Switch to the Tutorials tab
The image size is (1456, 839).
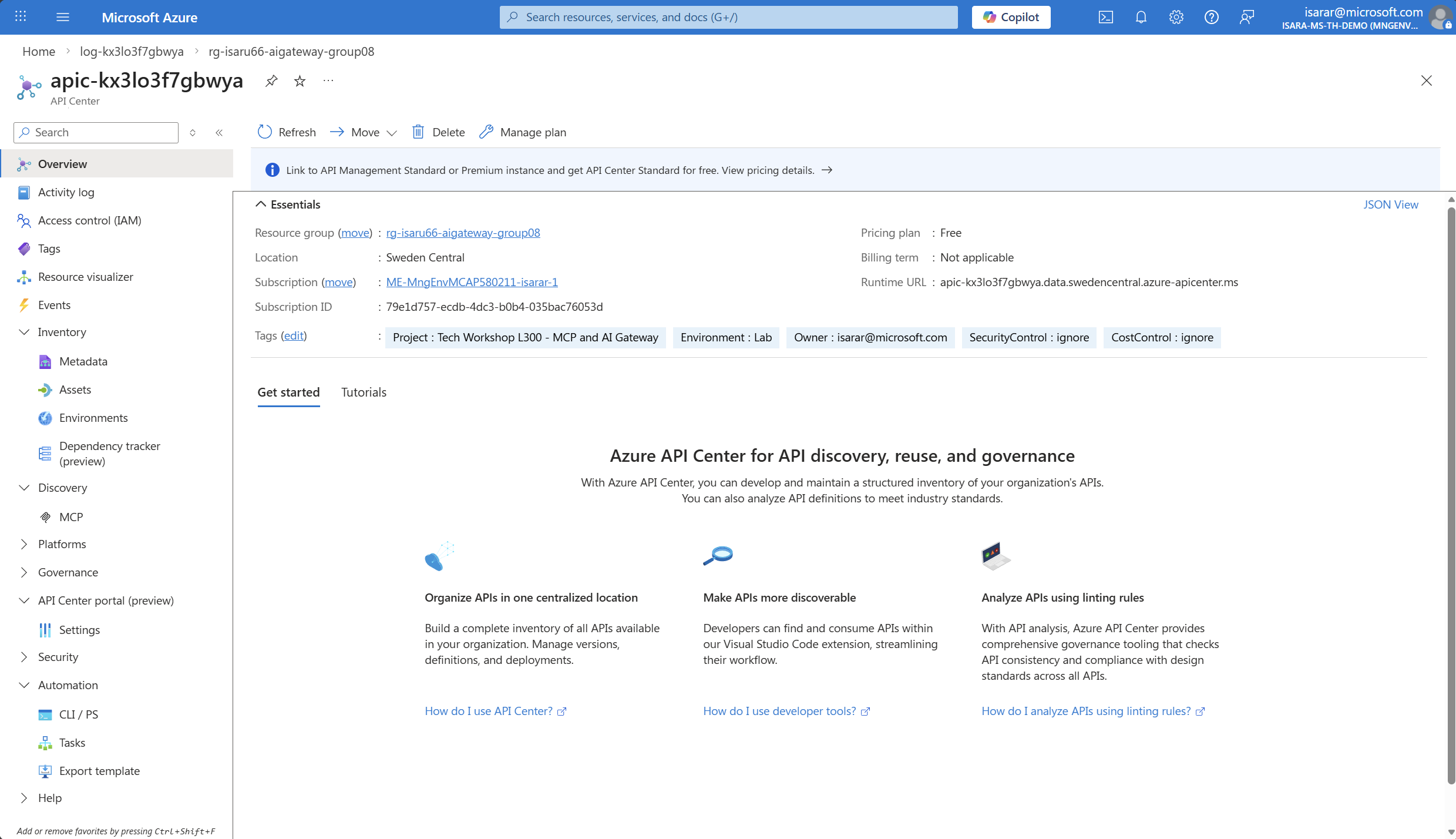[x=364, y=392]
